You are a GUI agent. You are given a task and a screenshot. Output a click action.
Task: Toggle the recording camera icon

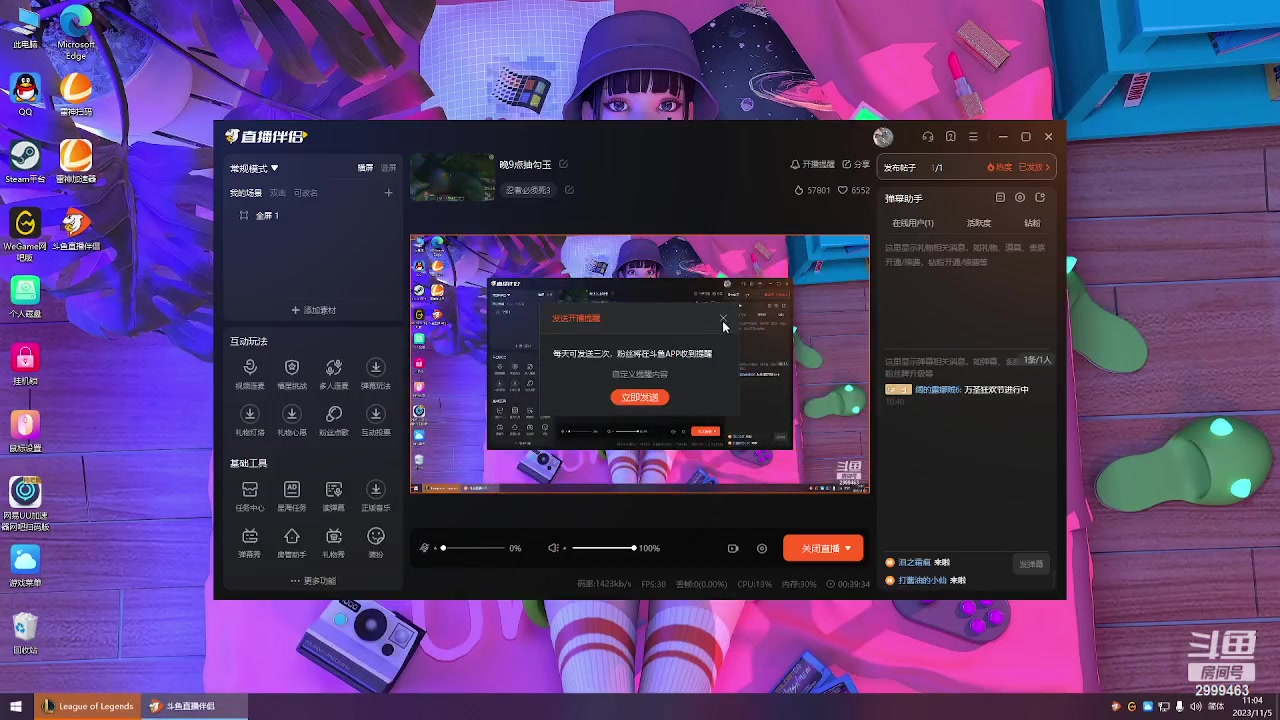pos(733,548)
